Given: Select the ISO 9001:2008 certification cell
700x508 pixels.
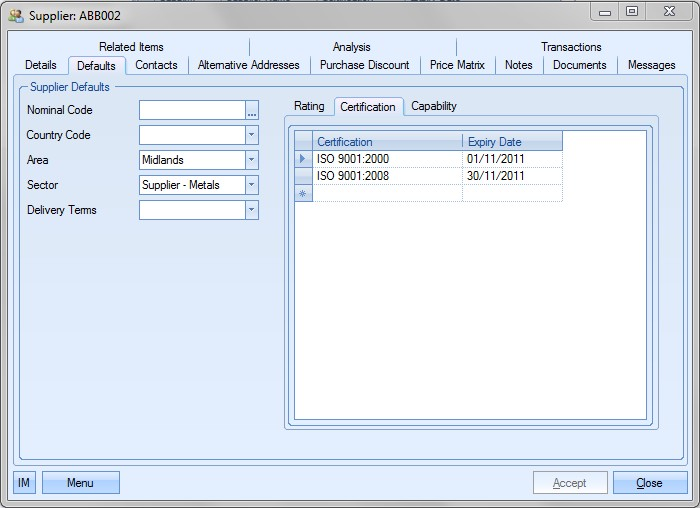Looking at the screenshot, I should click(x=388, y=176).
